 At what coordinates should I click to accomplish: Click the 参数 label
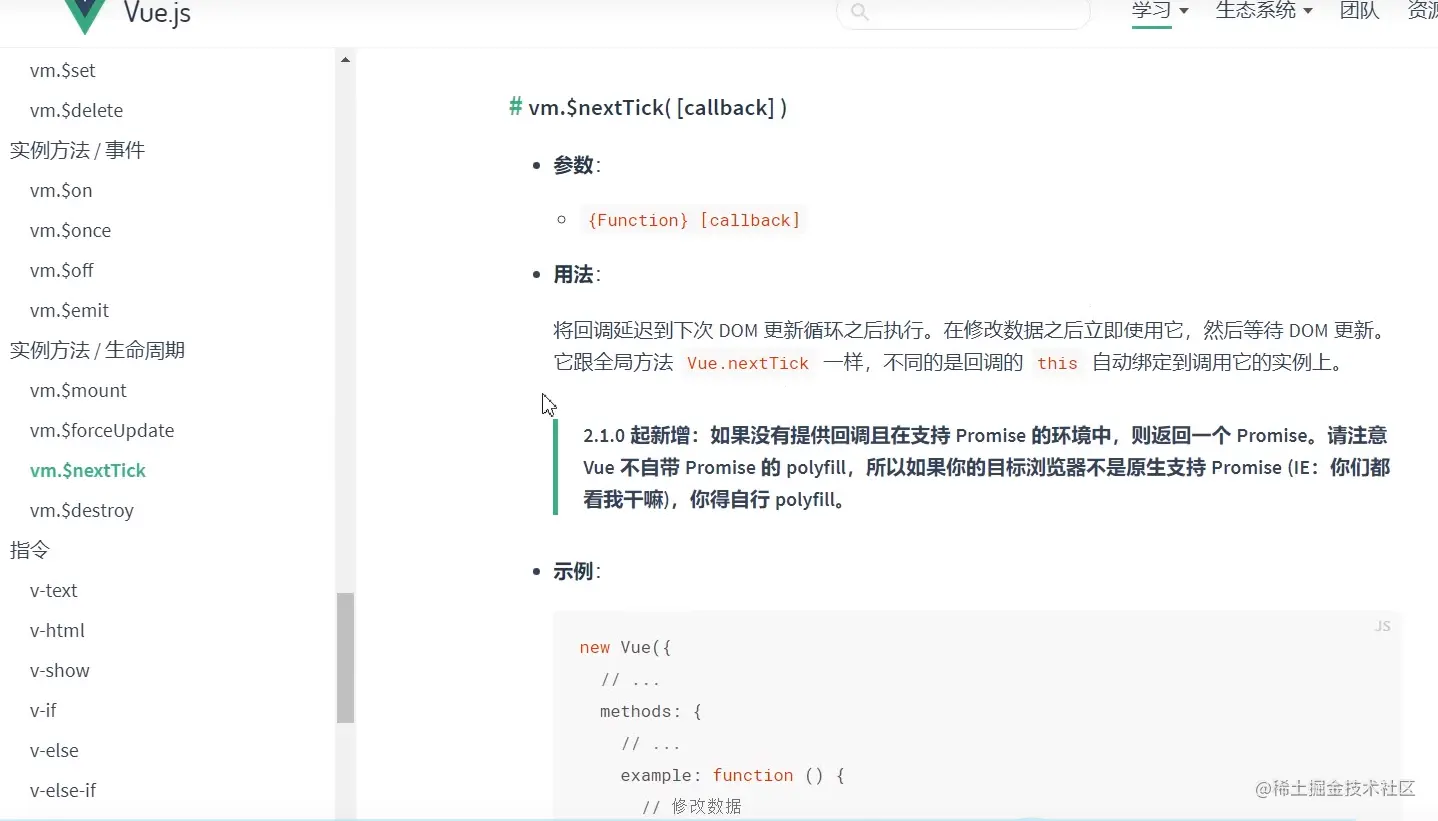[574, 166]
